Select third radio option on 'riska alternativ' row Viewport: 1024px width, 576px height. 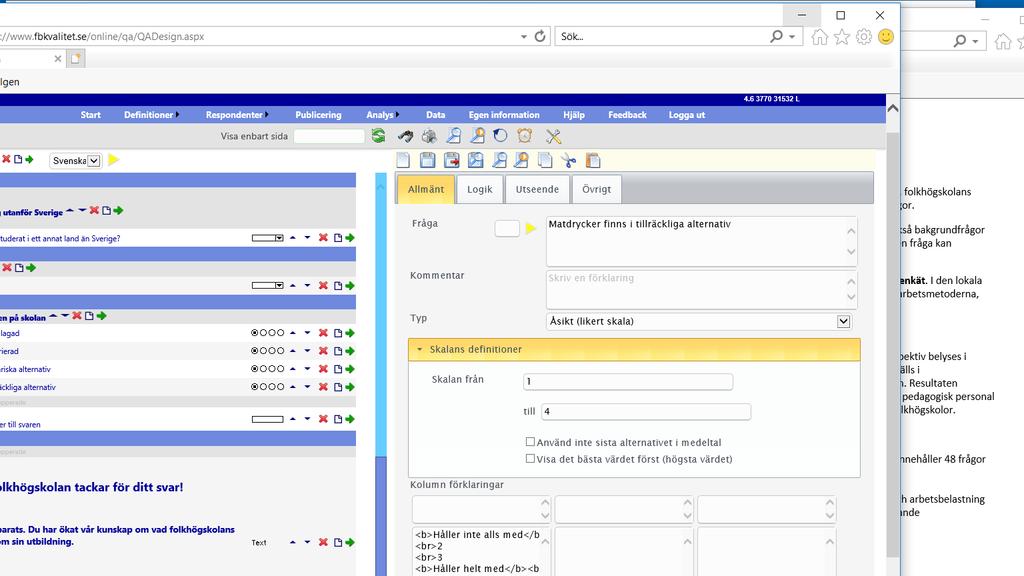272,369
